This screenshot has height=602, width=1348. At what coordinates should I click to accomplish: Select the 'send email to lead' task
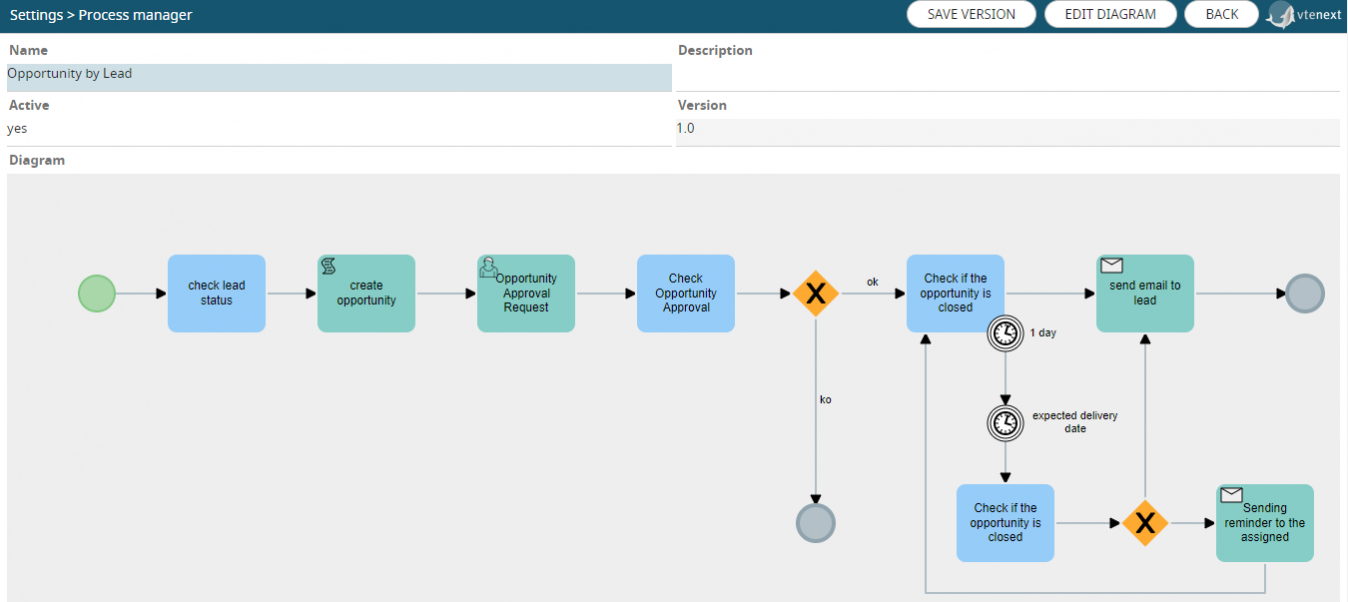(1145, 293)
